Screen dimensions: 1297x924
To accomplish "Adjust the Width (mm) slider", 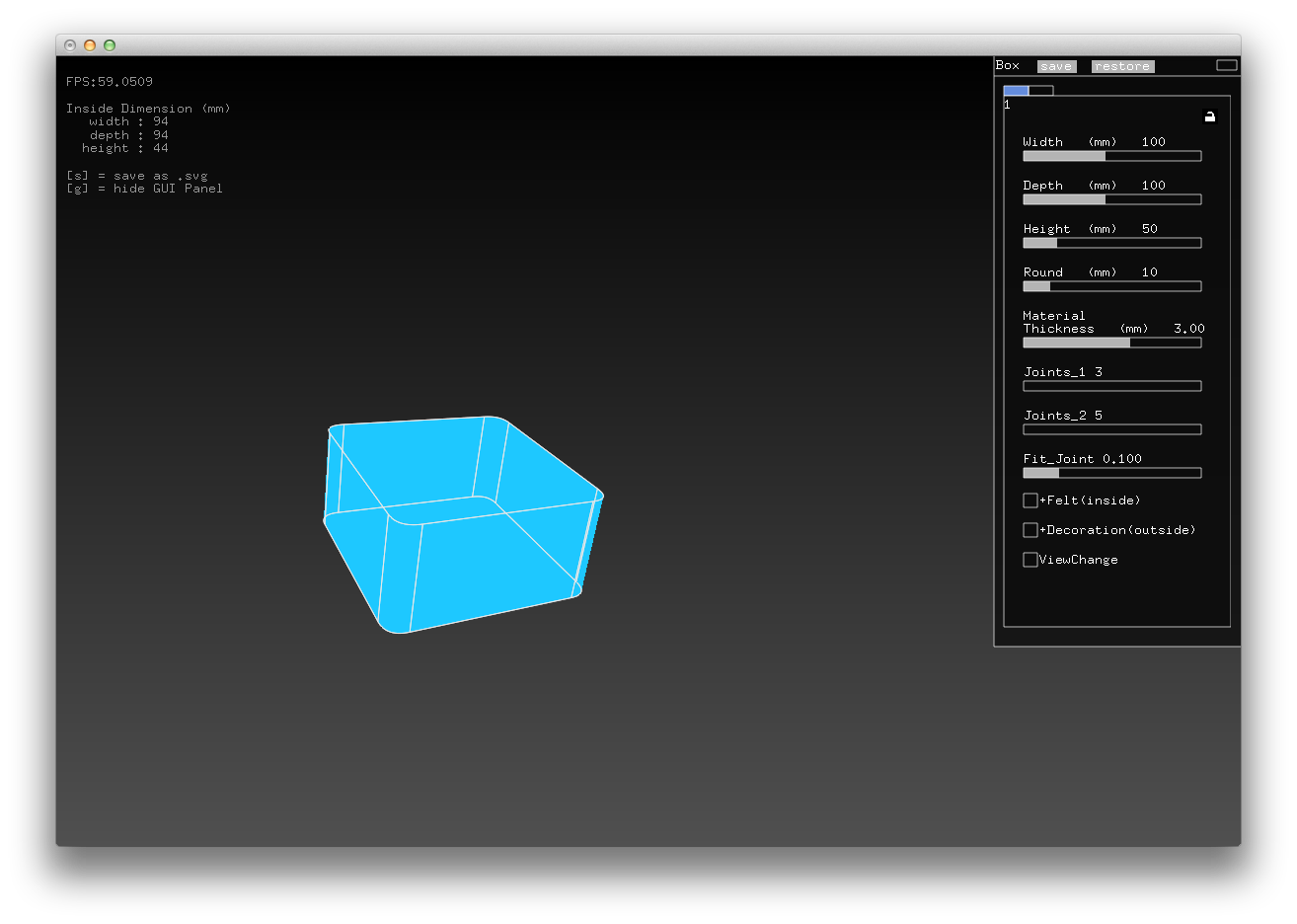I will 1112,156.
